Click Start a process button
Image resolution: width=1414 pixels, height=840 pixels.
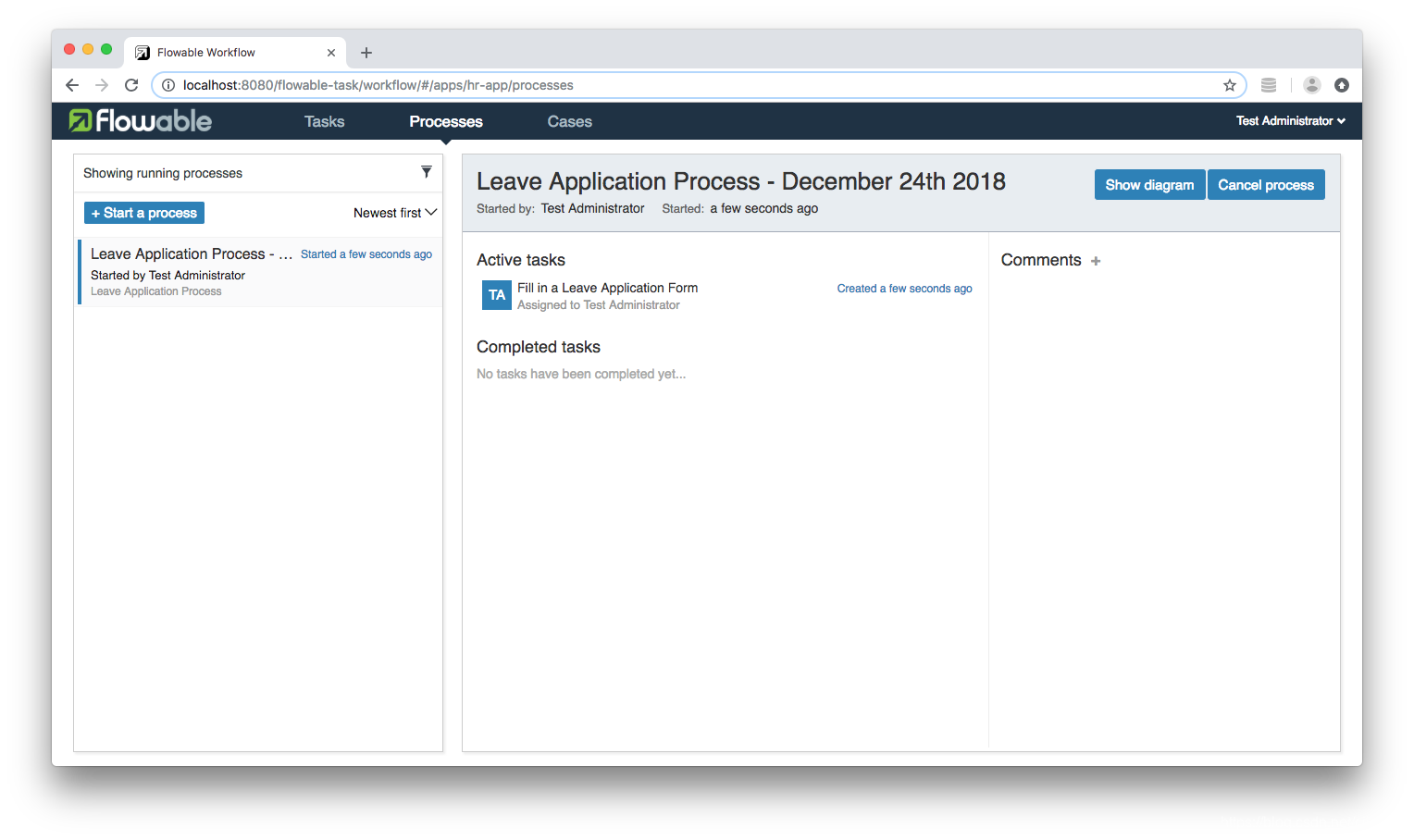point(144,213)
